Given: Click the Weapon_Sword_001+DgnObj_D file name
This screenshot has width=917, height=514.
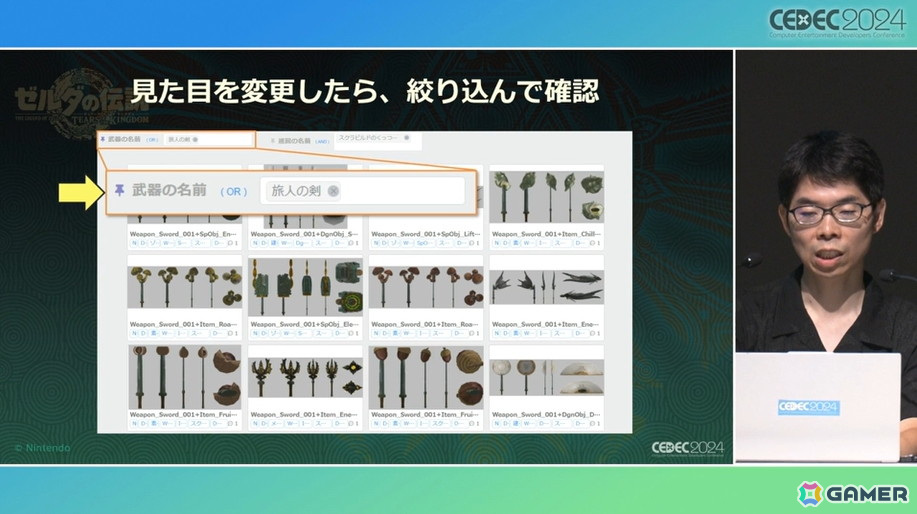Looking at the screenshot, I should (x=546, y=415).
